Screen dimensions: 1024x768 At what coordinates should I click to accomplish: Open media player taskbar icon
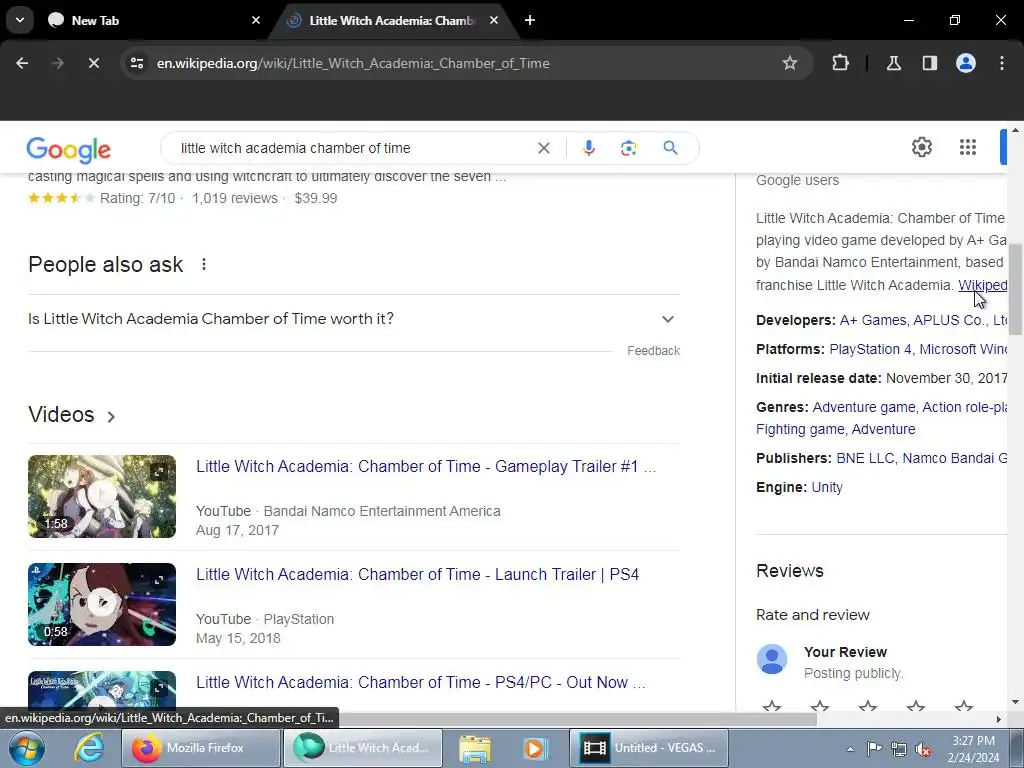tap(534, 748)
